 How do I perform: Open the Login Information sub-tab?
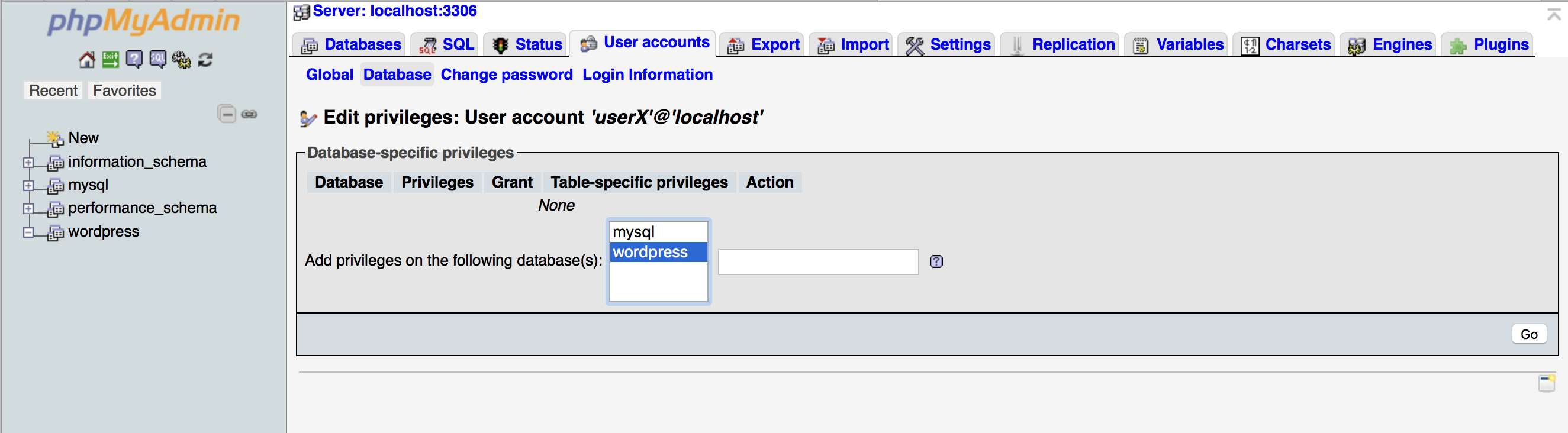click(x=647, y=74)
